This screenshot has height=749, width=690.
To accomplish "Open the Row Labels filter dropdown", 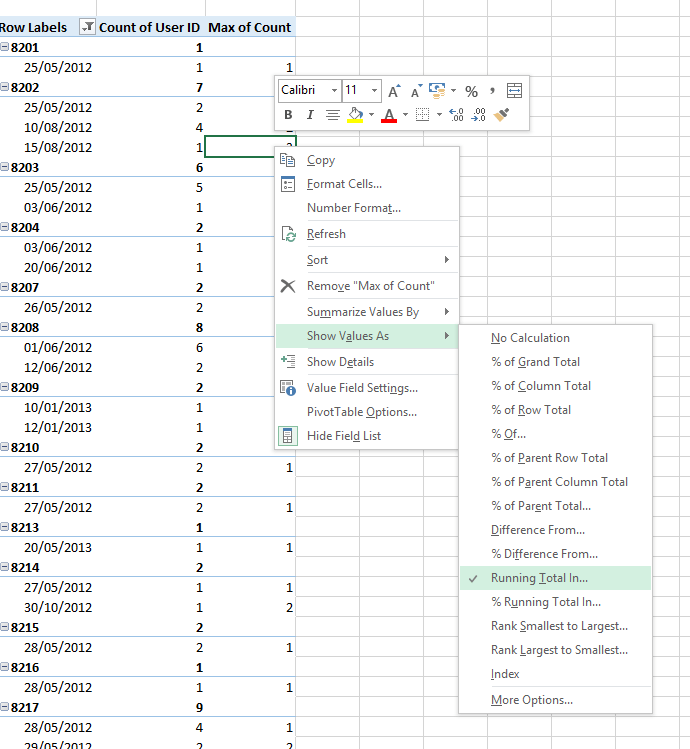I will pos(86,28).
